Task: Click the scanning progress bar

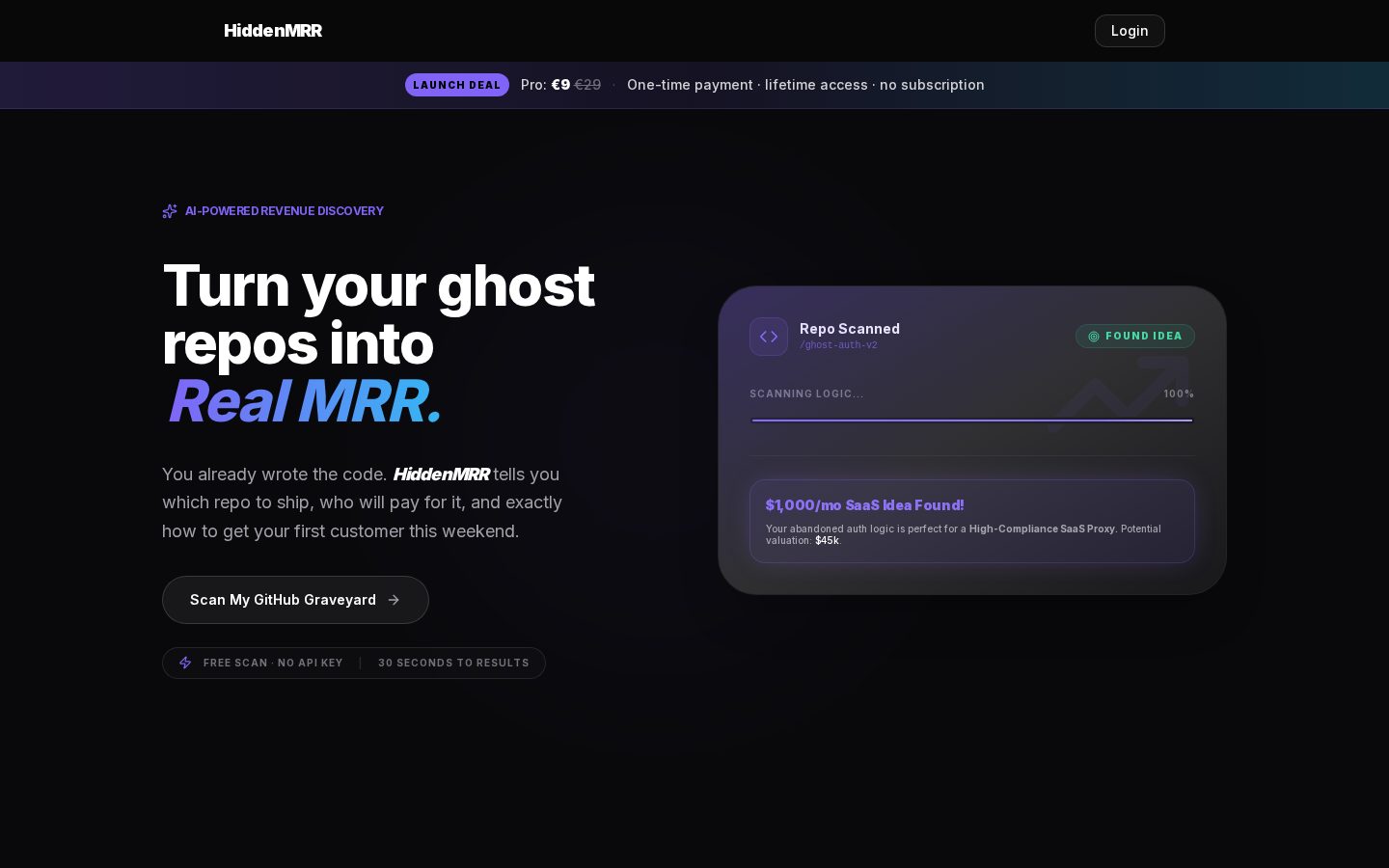Action: pyautogui.click(x=972, y=420)
